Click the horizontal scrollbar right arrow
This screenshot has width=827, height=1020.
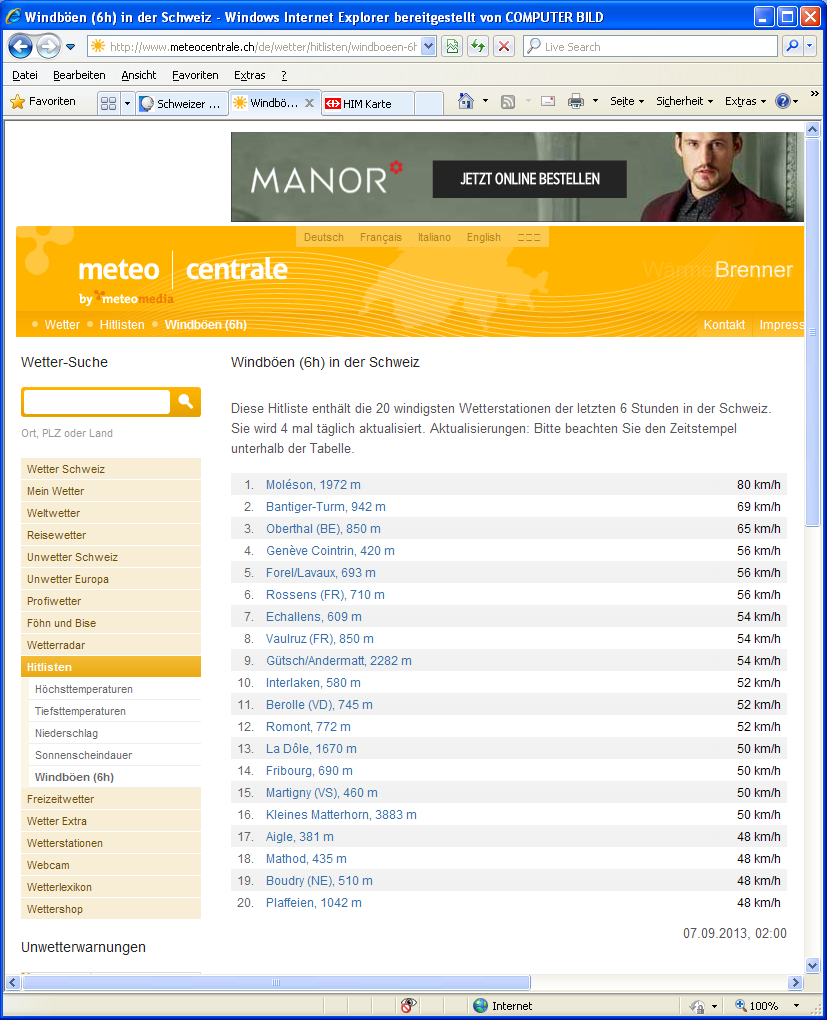pyautogui.click(x=795, y=982)
